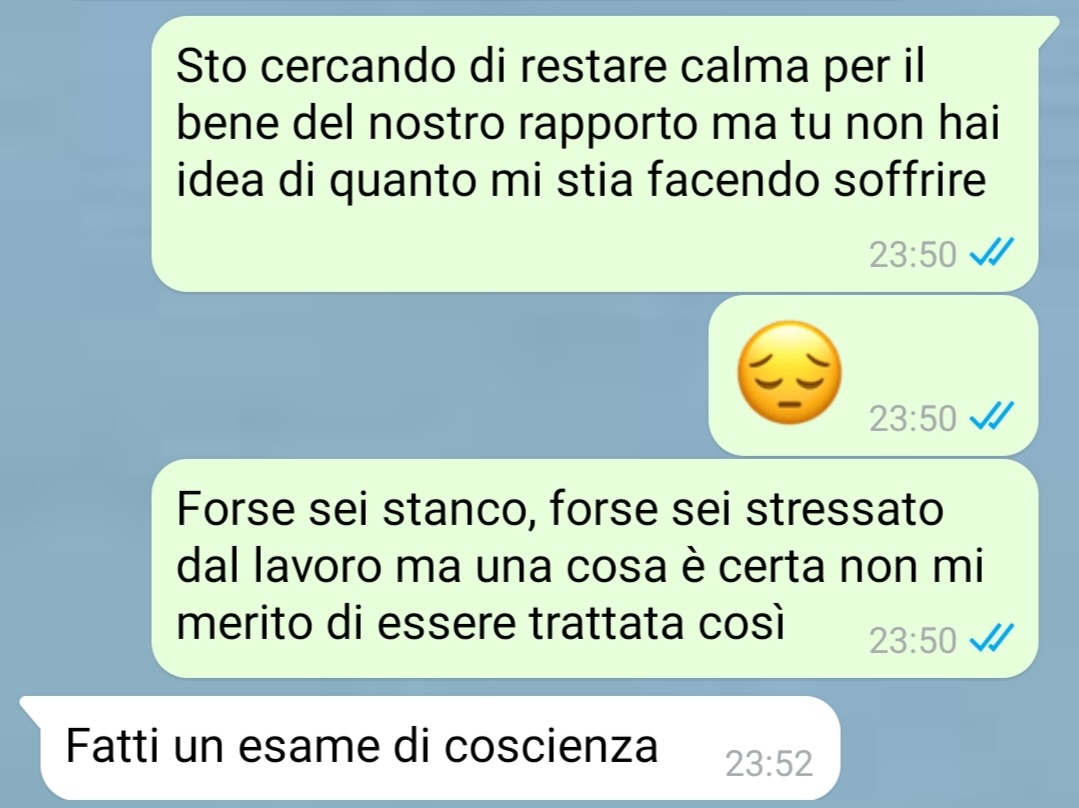The image size is (1079, 808).
Task: Tap the pensive face emoji
Action: [x=789, y=372]
